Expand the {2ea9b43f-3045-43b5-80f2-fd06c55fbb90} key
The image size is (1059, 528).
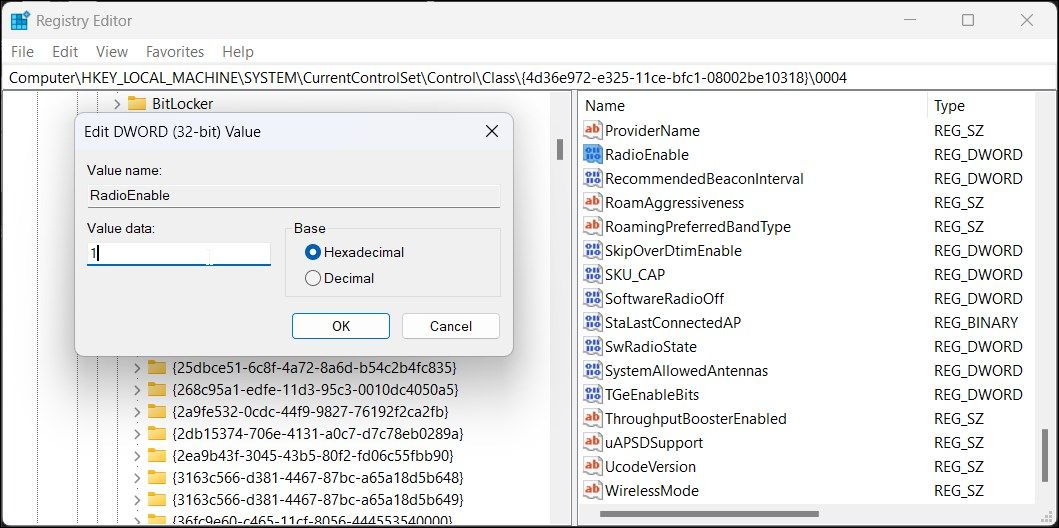coord(136,455)
